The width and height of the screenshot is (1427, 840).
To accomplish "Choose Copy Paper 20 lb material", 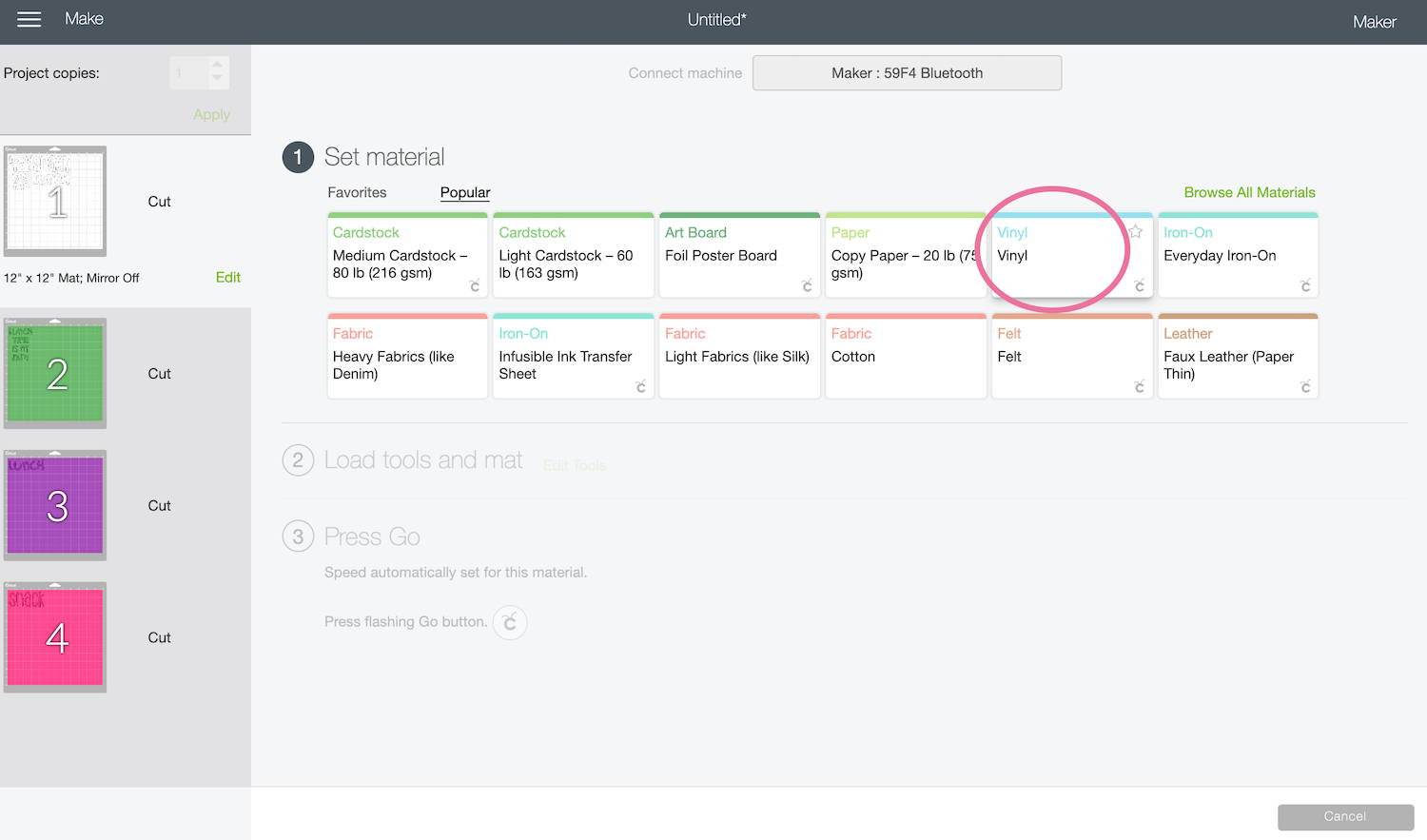I will click(x=905, y=255).
